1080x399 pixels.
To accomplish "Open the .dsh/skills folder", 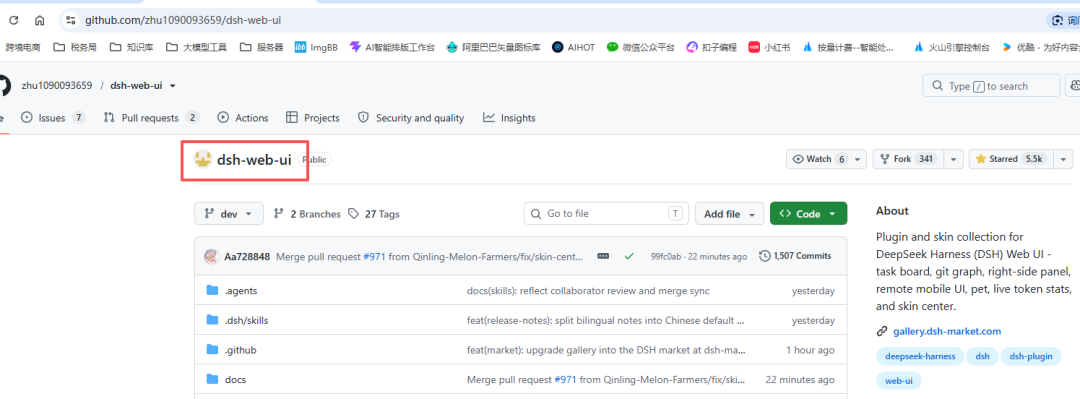I will click(x=246, y=320).
